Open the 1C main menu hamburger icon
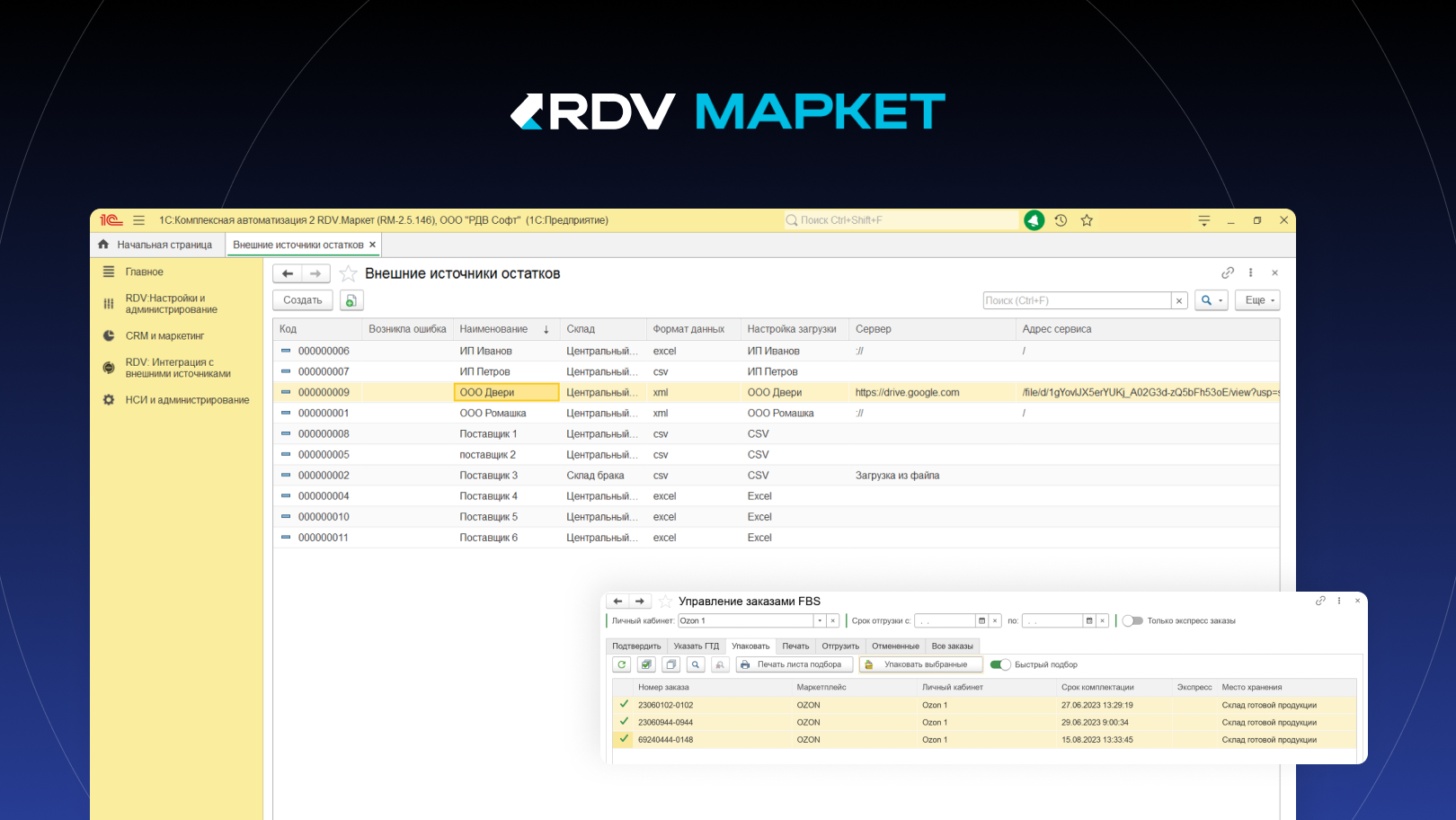This screenshot has width=1456, height=820. 139,219
